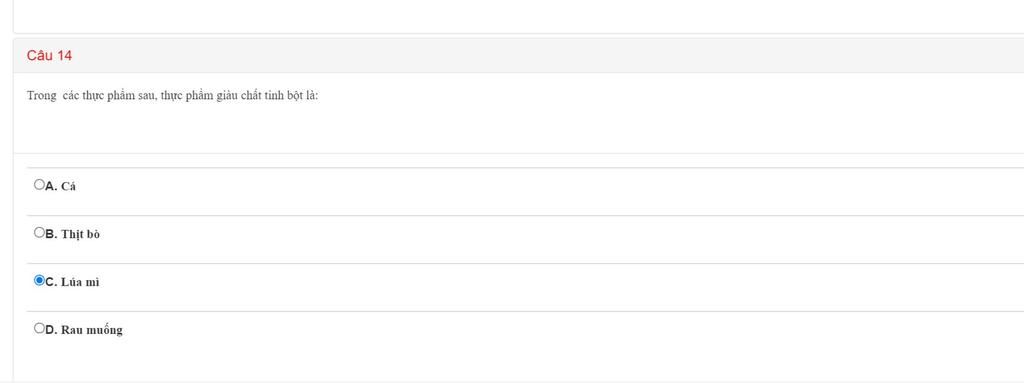Click the answer text "Lúa mì"

80,282
